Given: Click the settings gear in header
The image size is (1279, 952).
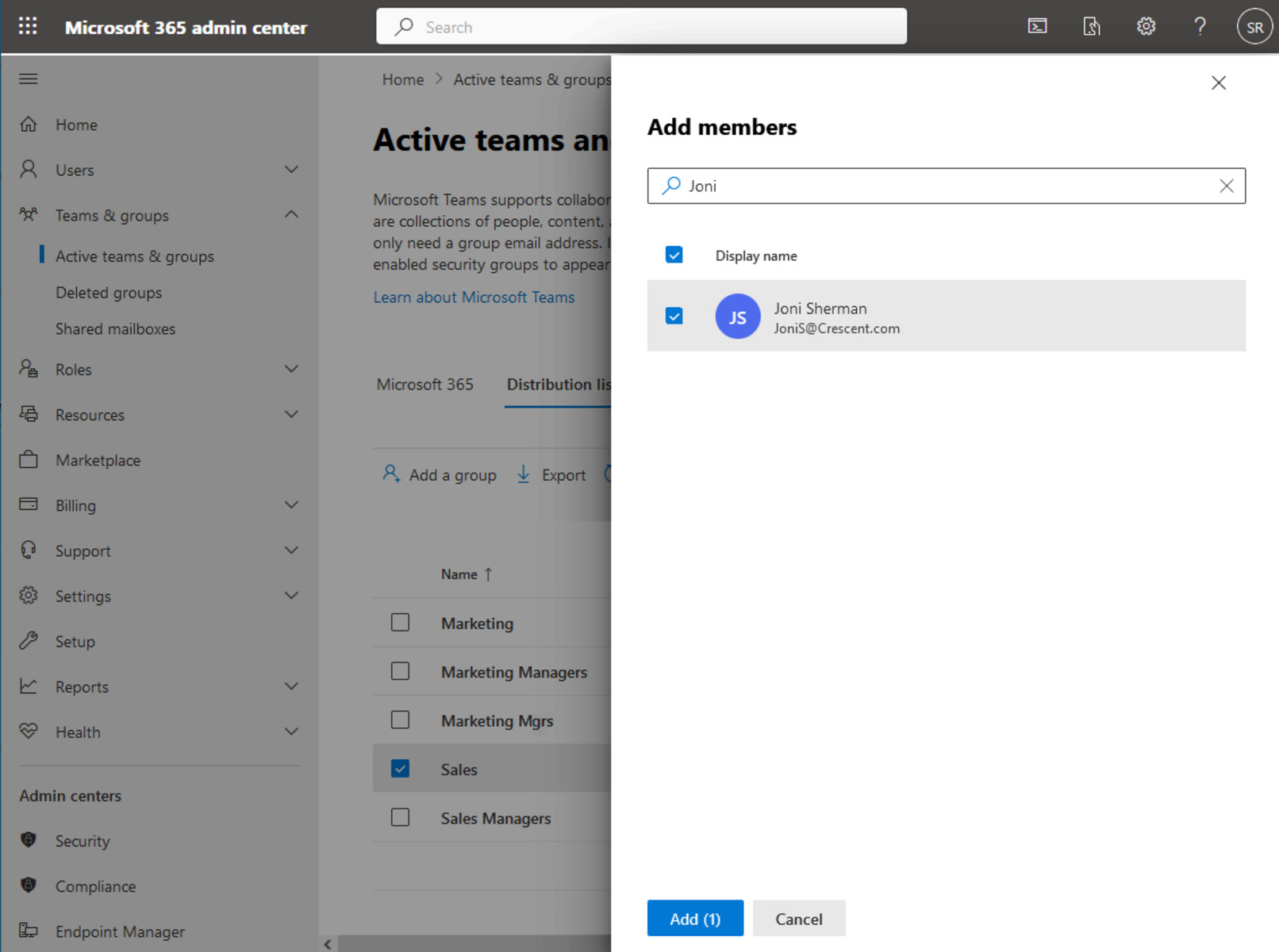Looking at the screenshot, I should coord(1146,26).
